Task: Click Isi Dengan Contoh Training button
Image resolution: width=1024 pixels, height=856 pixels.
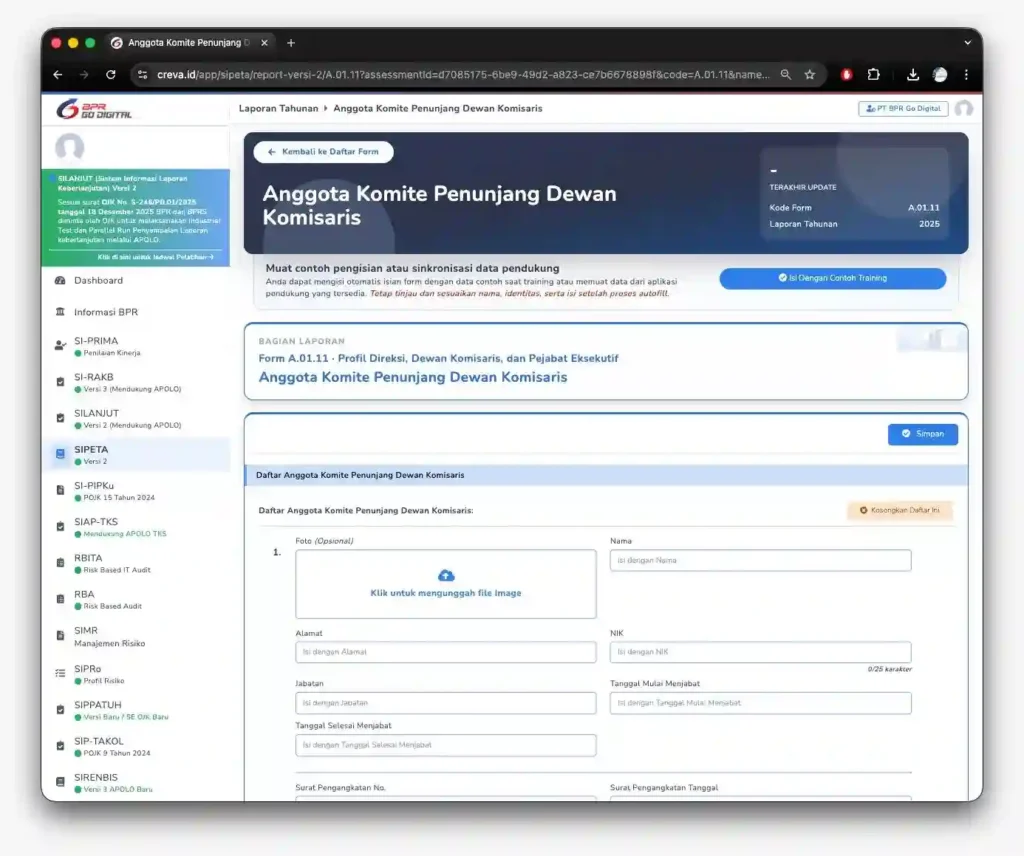Action: (832, 278)
